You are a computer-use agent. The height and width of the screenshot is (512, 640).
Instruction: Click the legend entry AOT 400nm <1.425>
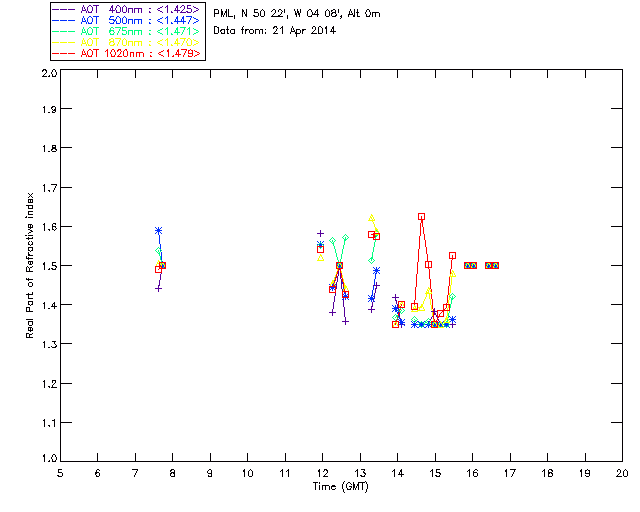[x=126, y=9]
